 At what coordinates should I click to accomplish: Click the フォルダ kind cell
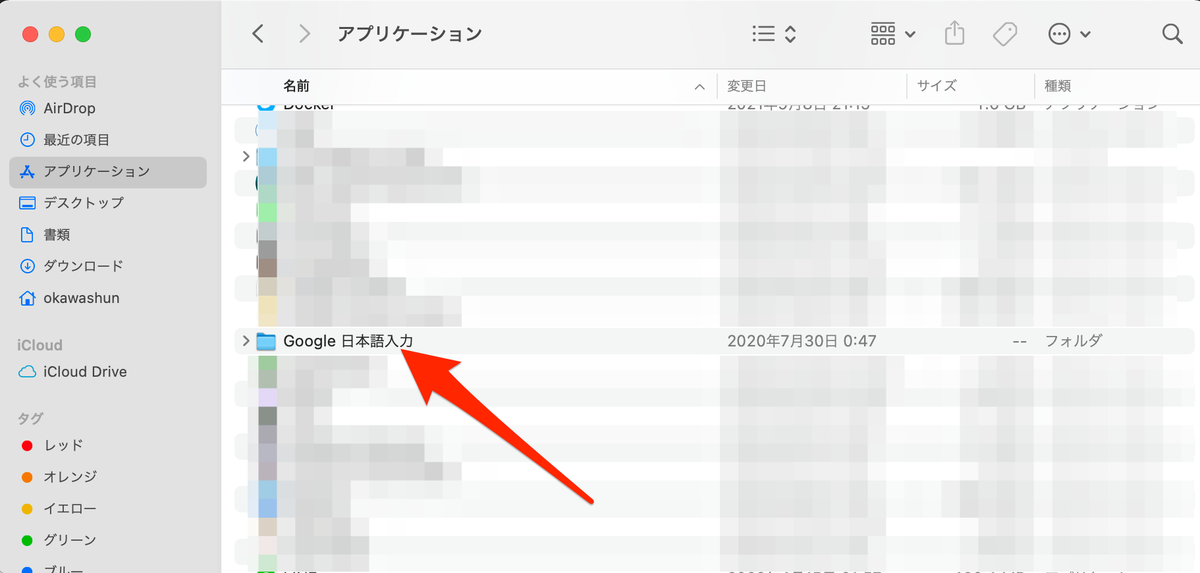point(1073,341)
